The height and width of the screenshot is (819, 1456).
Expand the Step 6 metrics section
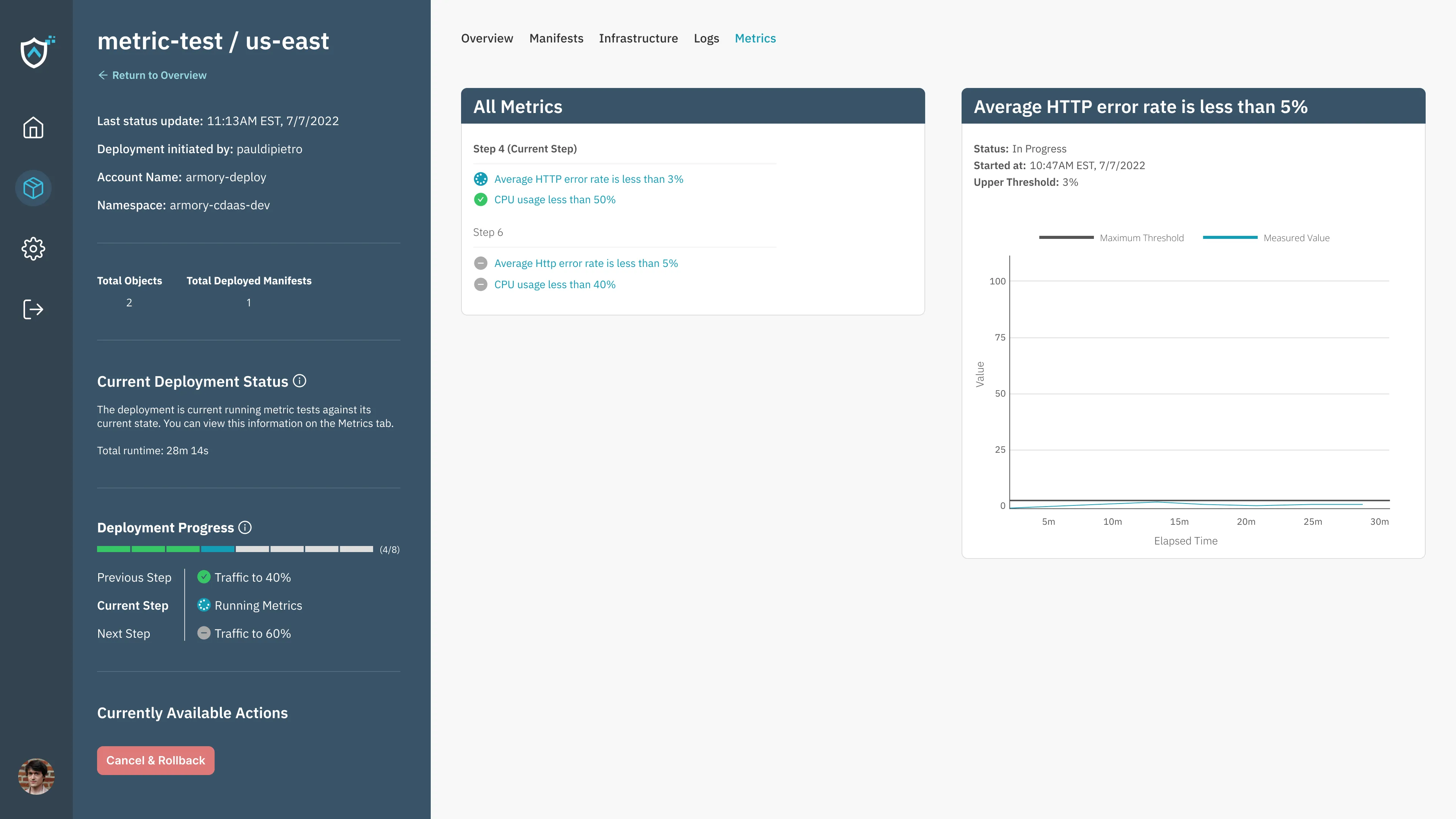pos(488,232)
